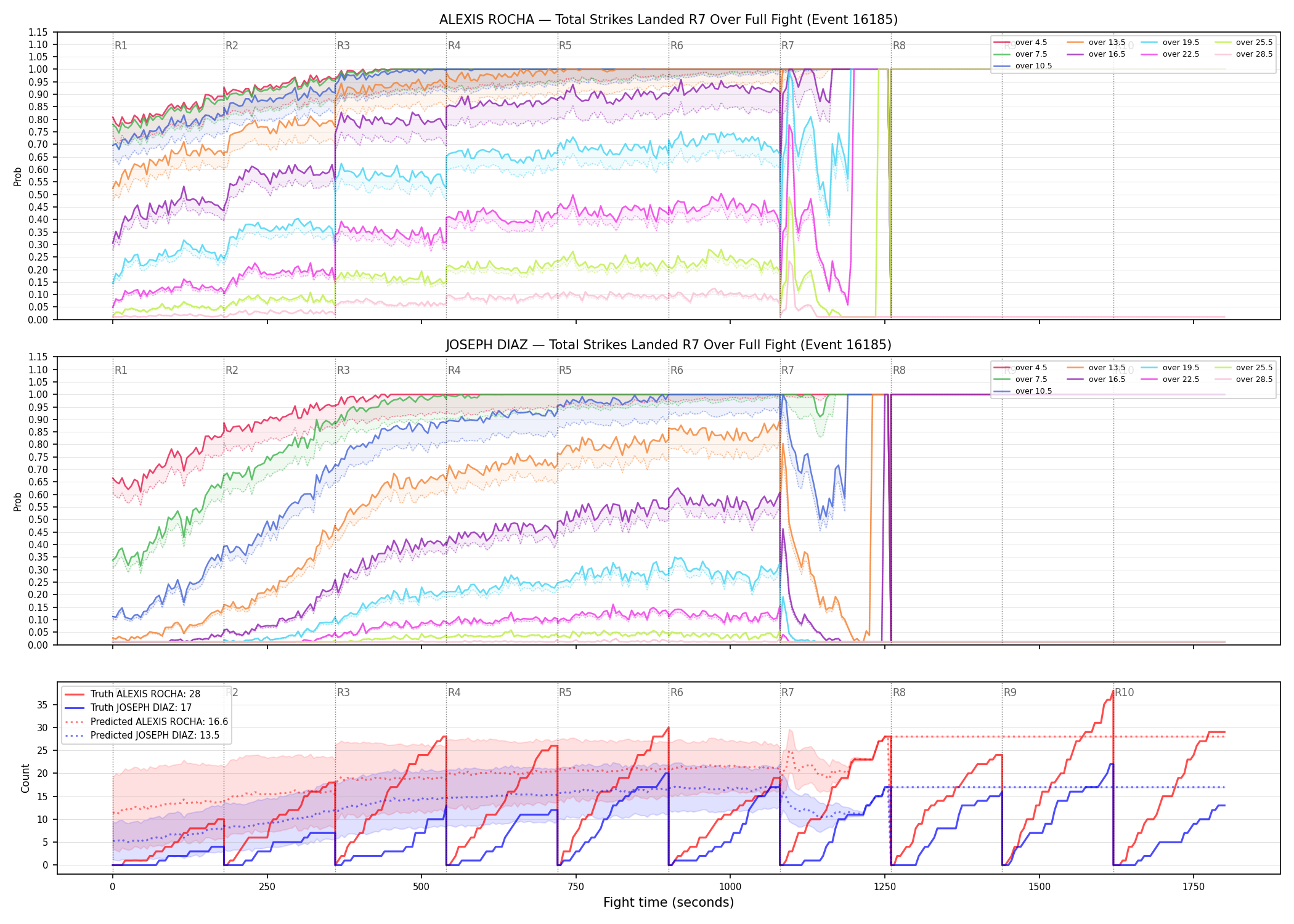1294x924 pixels.
Task: Select the R6 round marker in the DIAZ chart
Action: click(677, 370)
